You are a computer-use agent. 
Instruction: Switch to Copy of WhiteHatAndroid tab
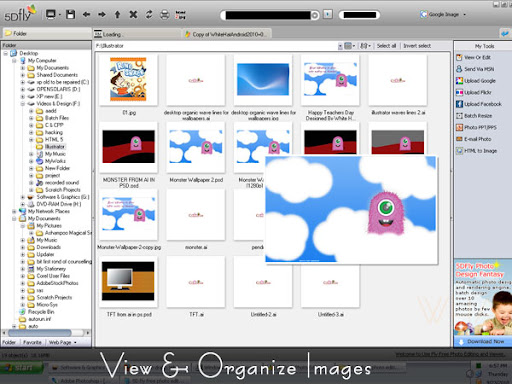pyautogui.click(x=227, y=34)
